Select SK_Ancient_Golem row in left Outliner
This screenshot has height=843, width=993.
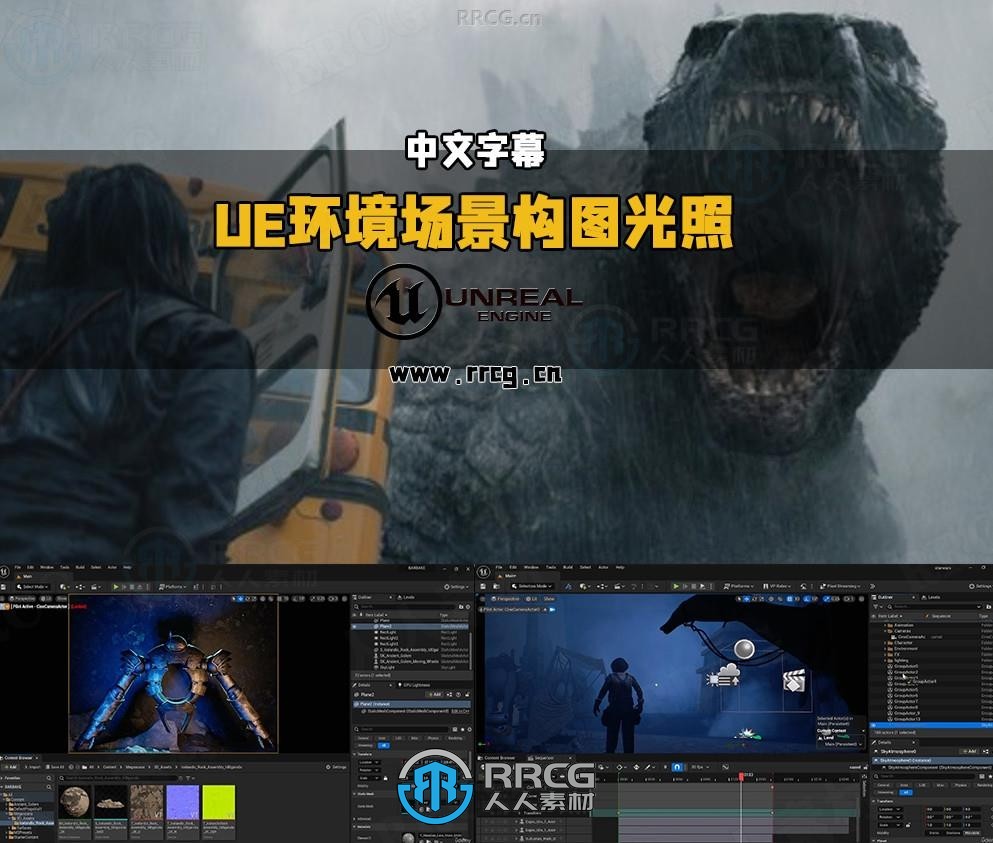[412, 656]
